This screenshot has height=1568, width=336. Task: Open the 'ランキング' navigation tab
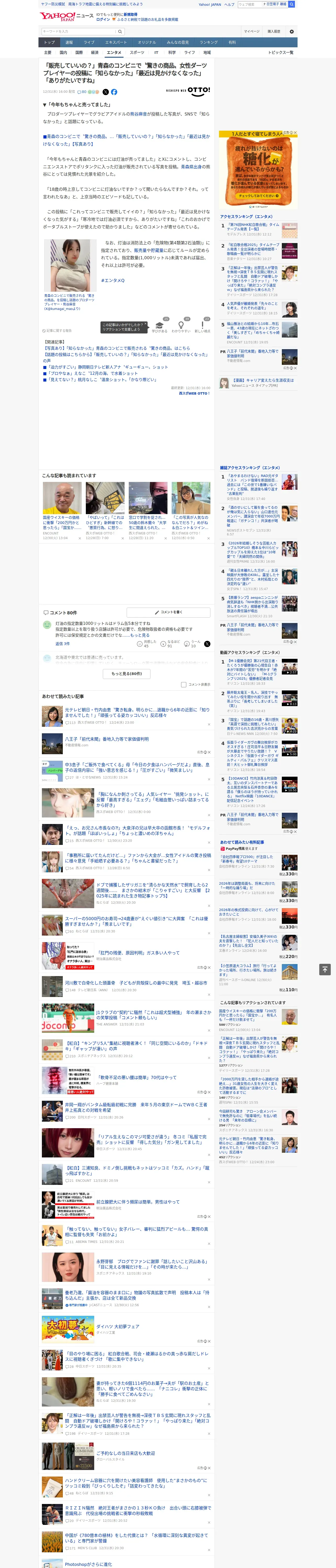(x=209, y=43)
